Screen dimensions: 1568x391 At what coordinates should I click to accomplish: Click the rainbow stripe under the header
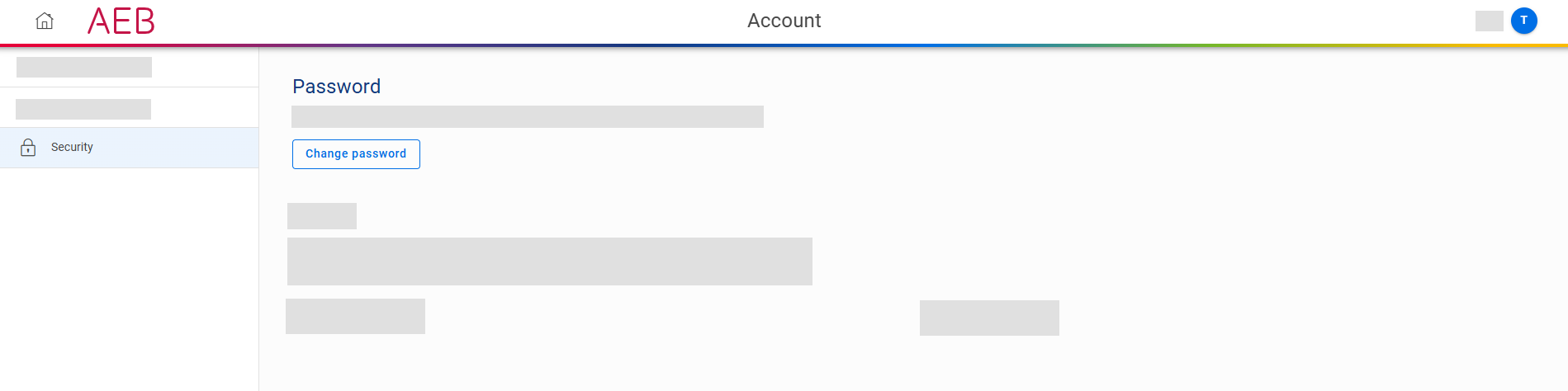click(x=784, y=45)
